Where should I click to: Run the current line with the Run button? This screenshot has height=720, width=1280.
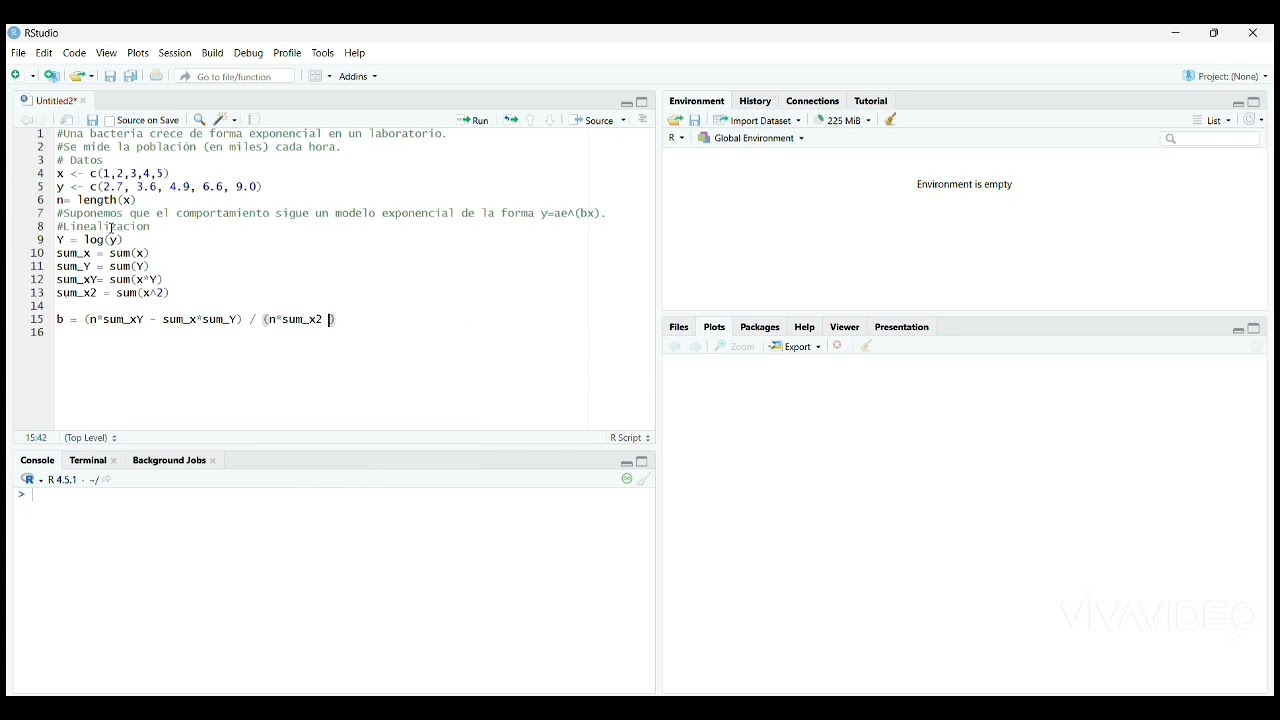tap(473, 120)
